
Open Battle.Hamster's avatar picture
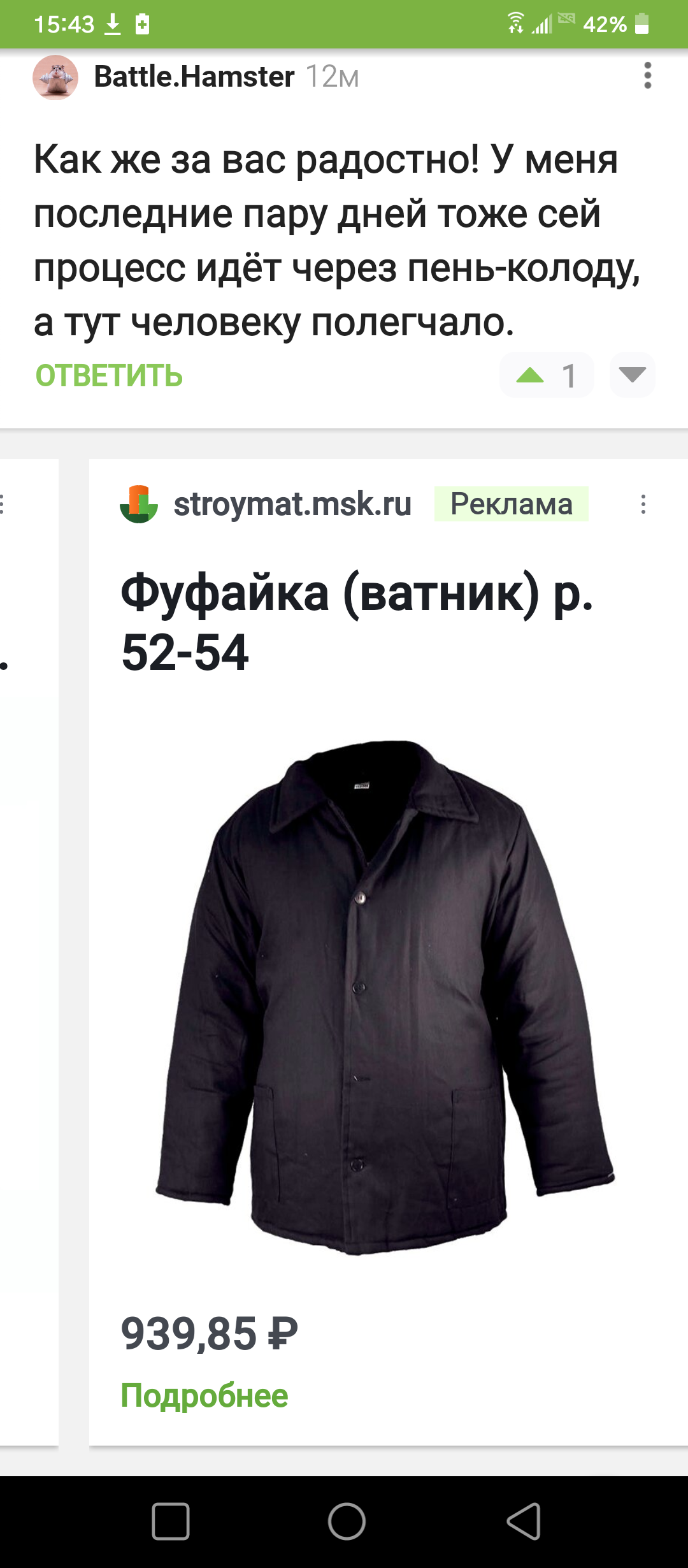tap(55, 77)
